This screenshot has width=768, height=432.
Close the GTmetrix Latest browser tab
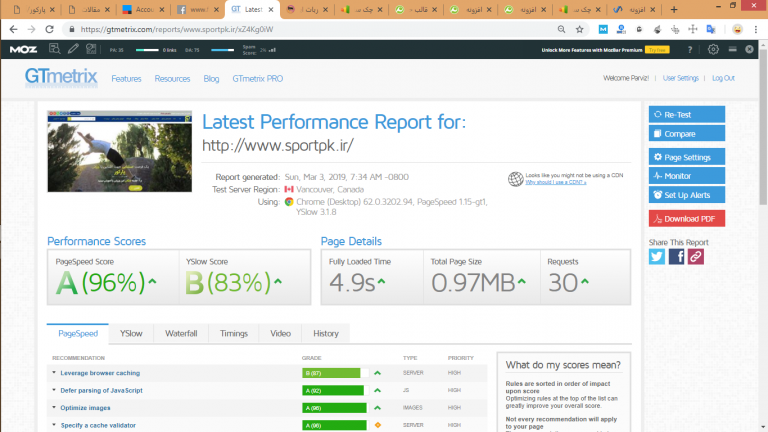tap(270, 9)
